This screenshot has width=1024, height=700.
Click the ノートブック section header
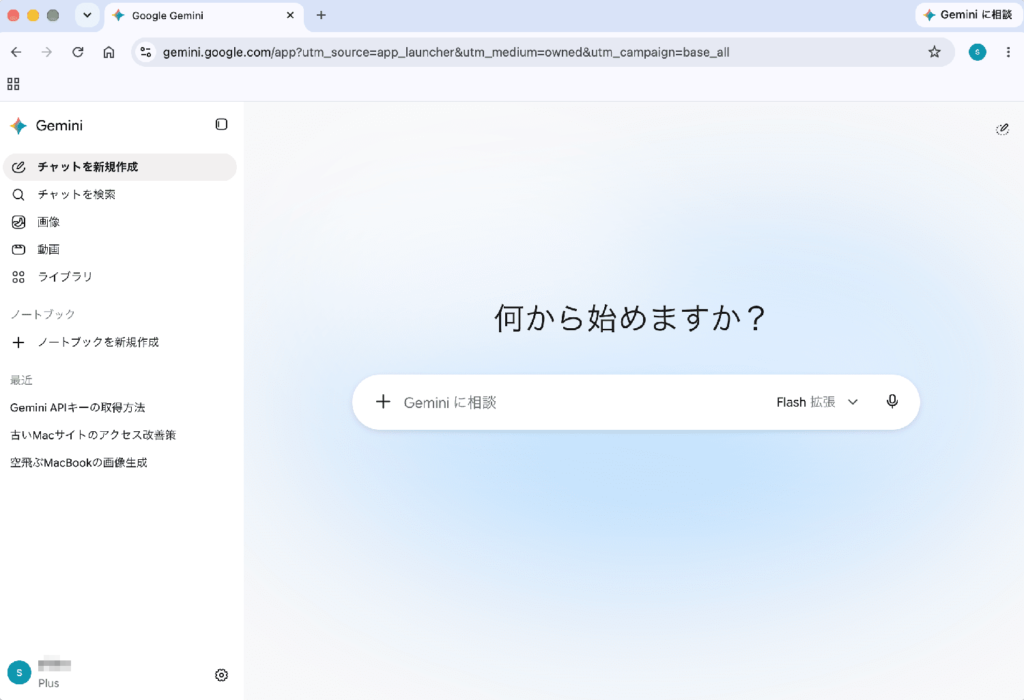click(x=42, y=314)
